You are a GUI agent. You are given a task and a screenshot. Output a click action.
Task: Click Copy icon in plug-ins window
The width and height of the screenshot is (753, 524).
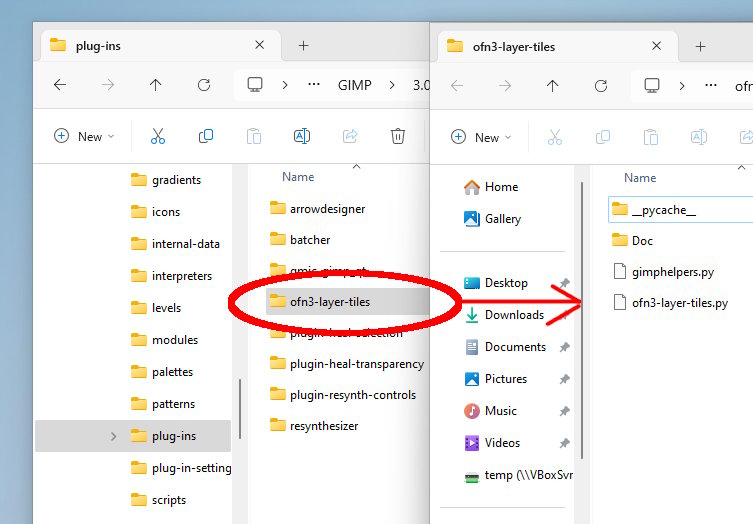(x=206, y=136)
